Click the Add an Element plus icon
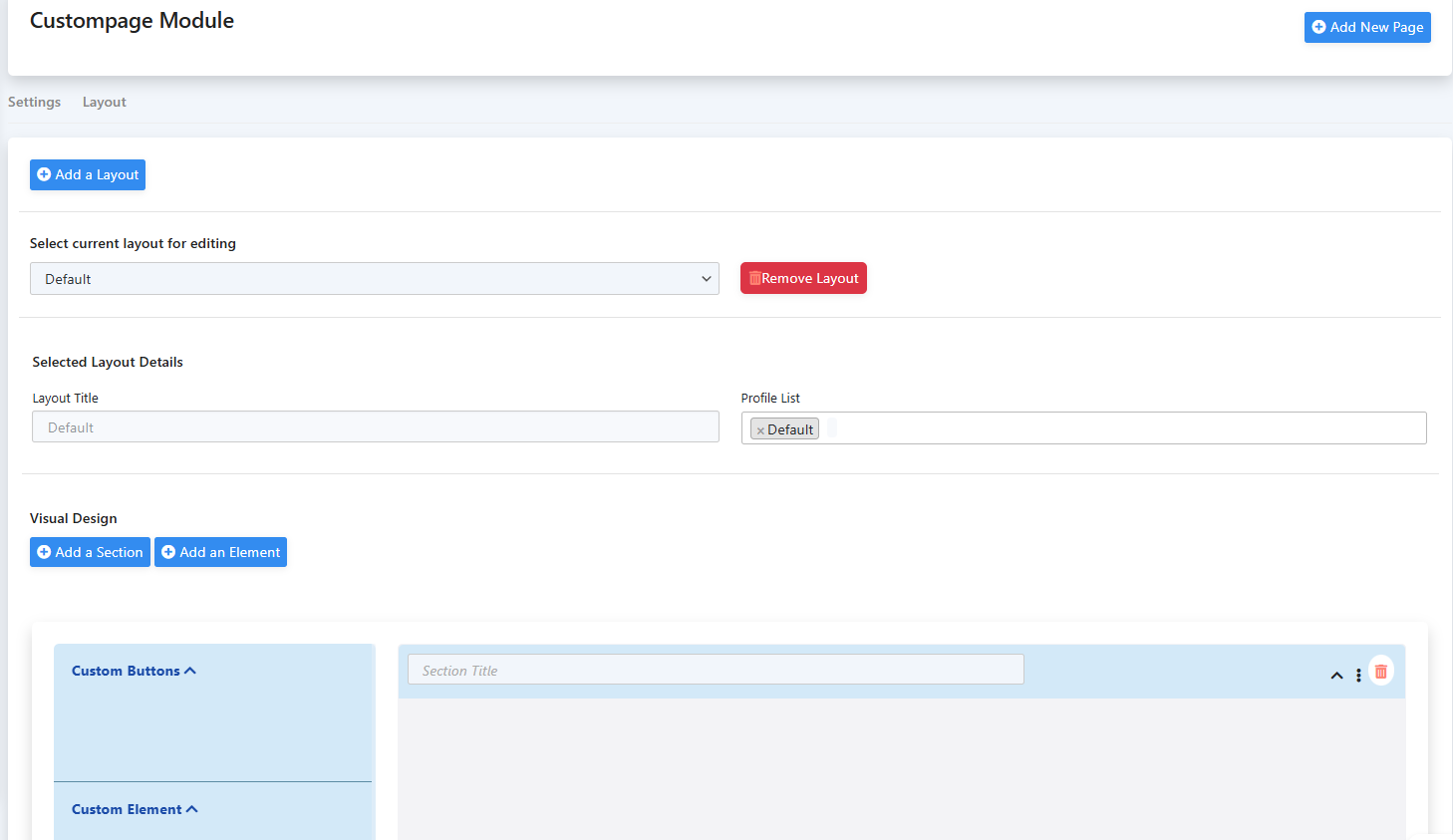This screenshot has width=1453, height=840. pos(168,552)
